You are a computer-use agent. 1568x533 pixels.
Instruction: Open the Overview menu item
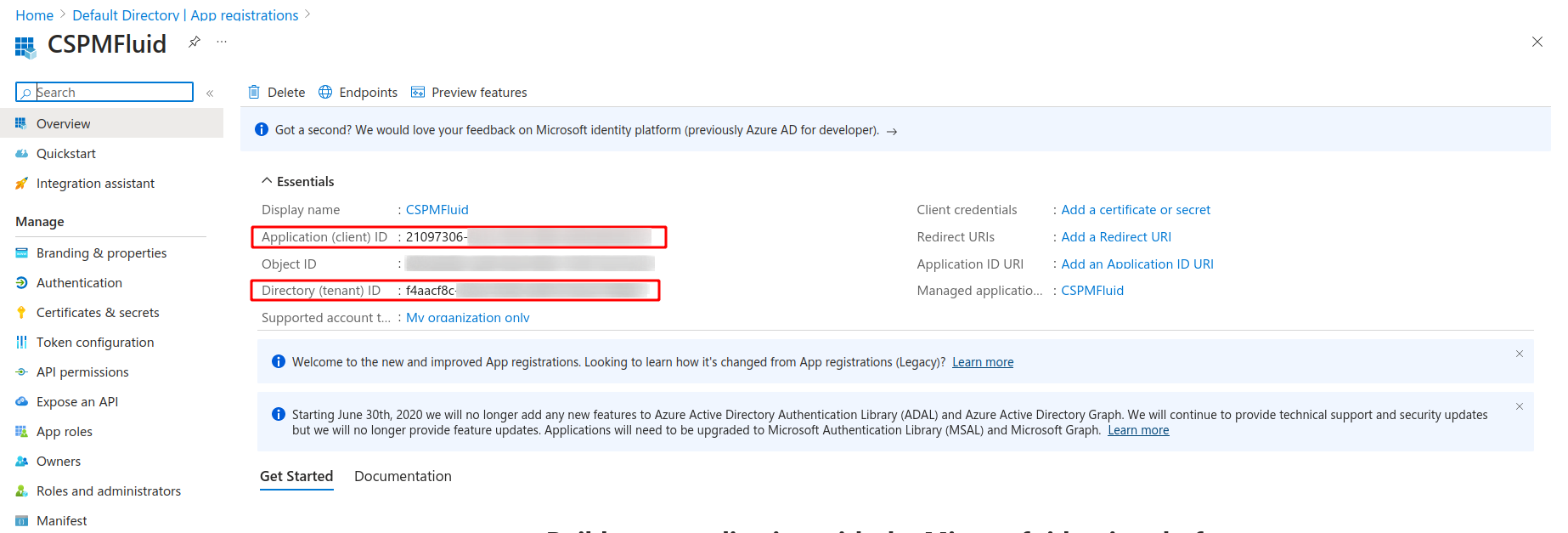(x=111, y=123)
